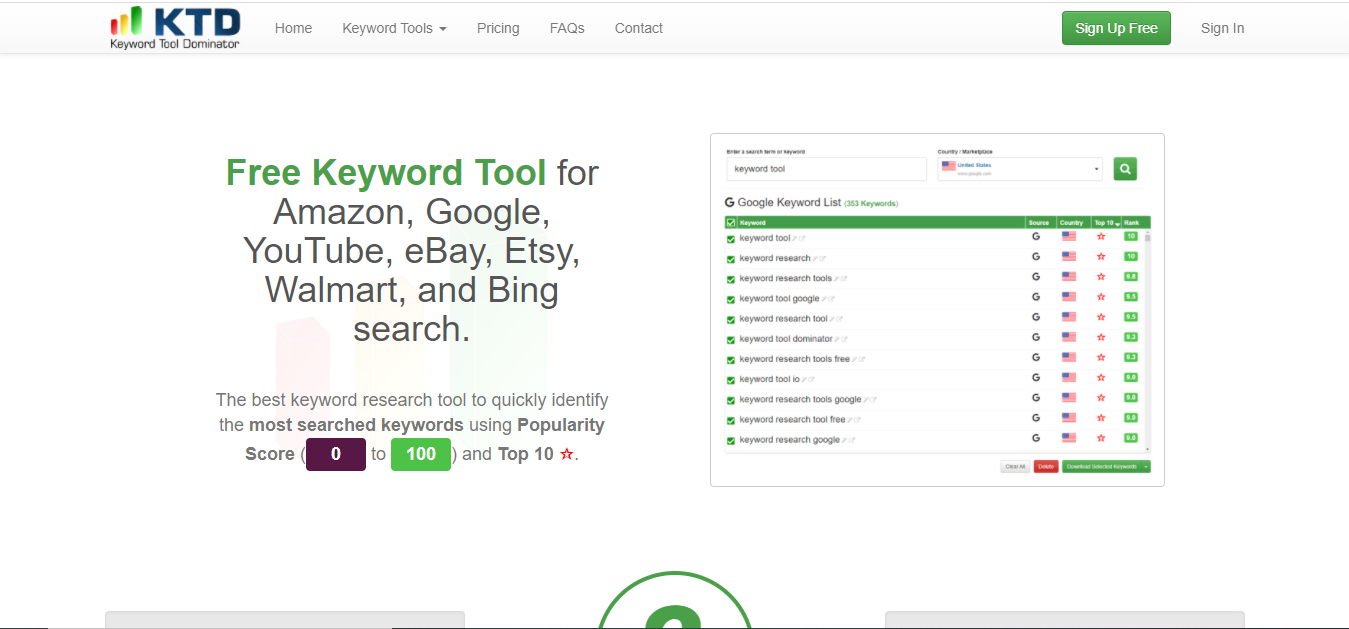Screen dimensions: 1349x629
Task: Expand the Country / Marketplace United States dropdown
Action: (1019, 169)
